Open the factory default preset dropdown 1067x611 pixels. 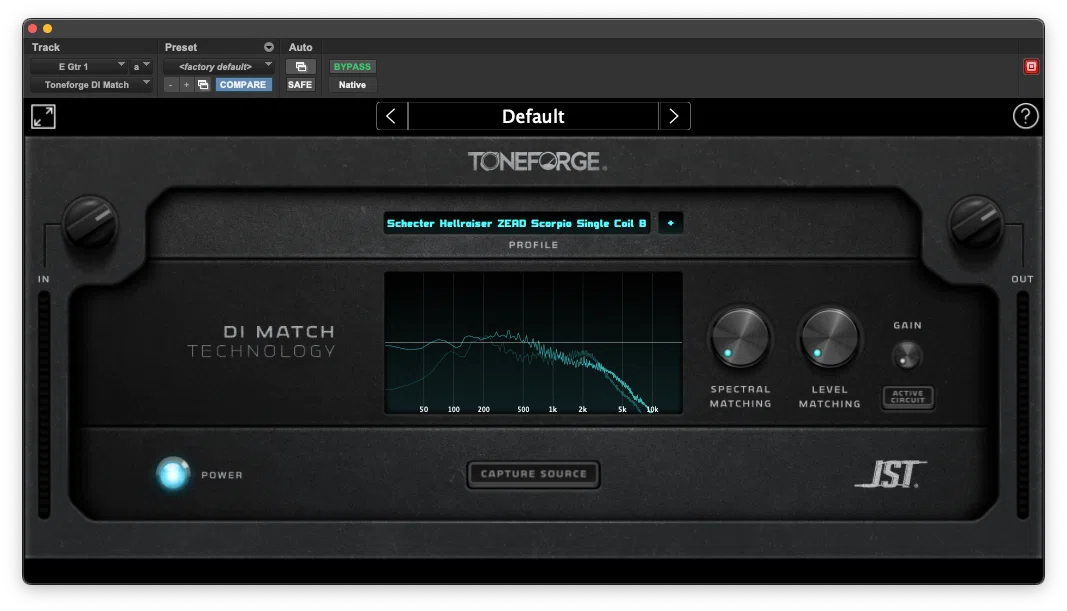(219, 67)
